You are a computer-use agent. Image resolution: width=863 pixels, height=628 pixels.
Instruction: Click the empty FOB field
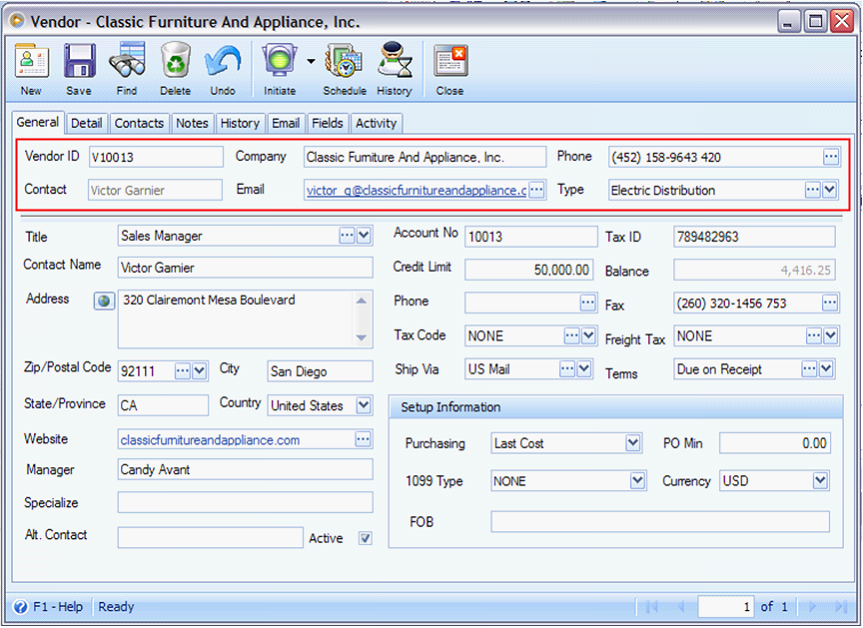coord(660,521)
